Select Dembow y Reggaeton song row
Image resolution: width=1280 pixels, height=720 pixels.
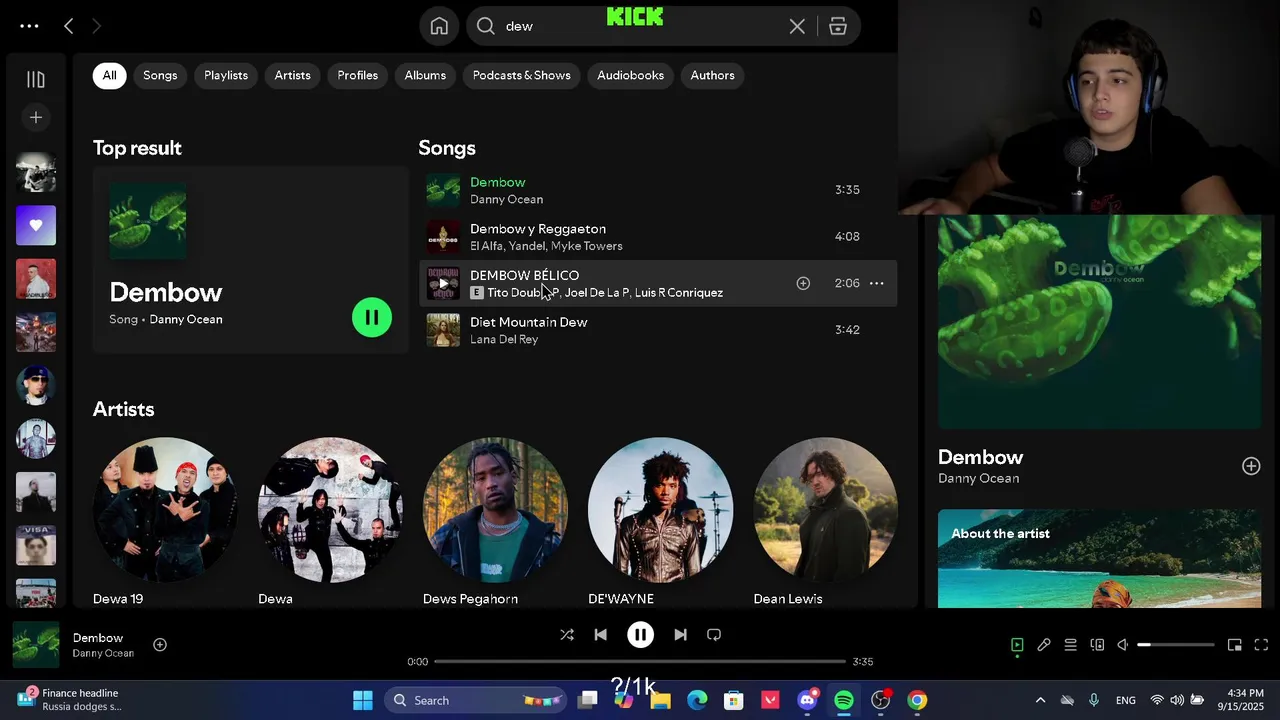point(658,237)
